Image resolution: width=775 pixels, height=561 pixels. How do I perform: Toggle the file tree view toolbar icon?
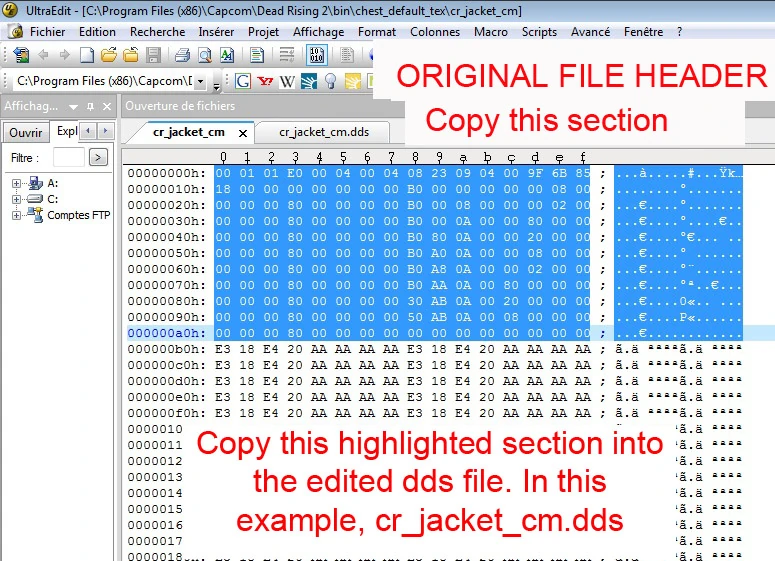21,55
